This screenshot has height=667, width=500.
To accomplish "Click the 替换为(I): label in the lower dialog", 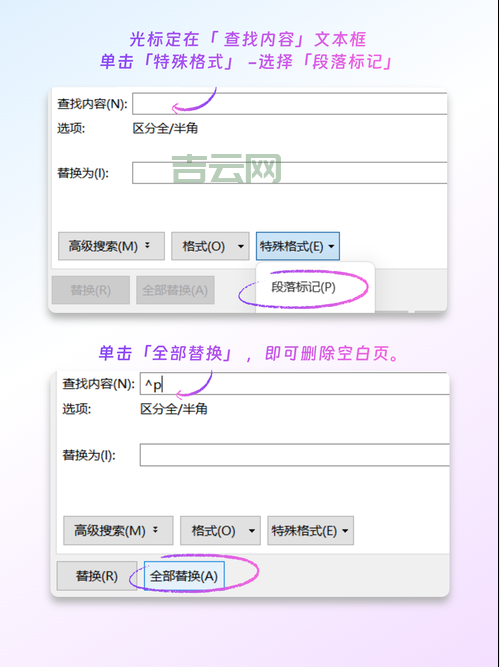I will (89, 455).
